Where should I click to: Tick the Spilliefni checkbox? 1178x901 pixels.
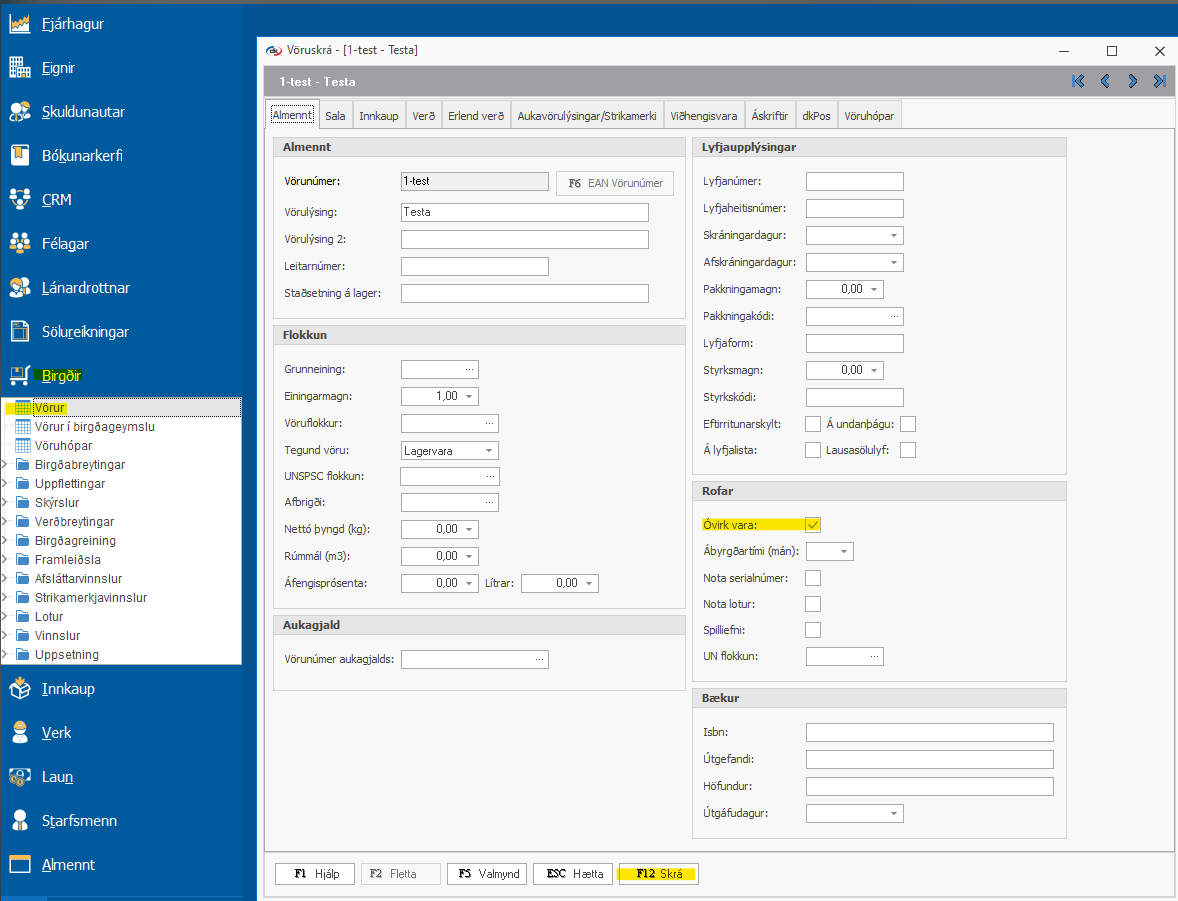813,630
